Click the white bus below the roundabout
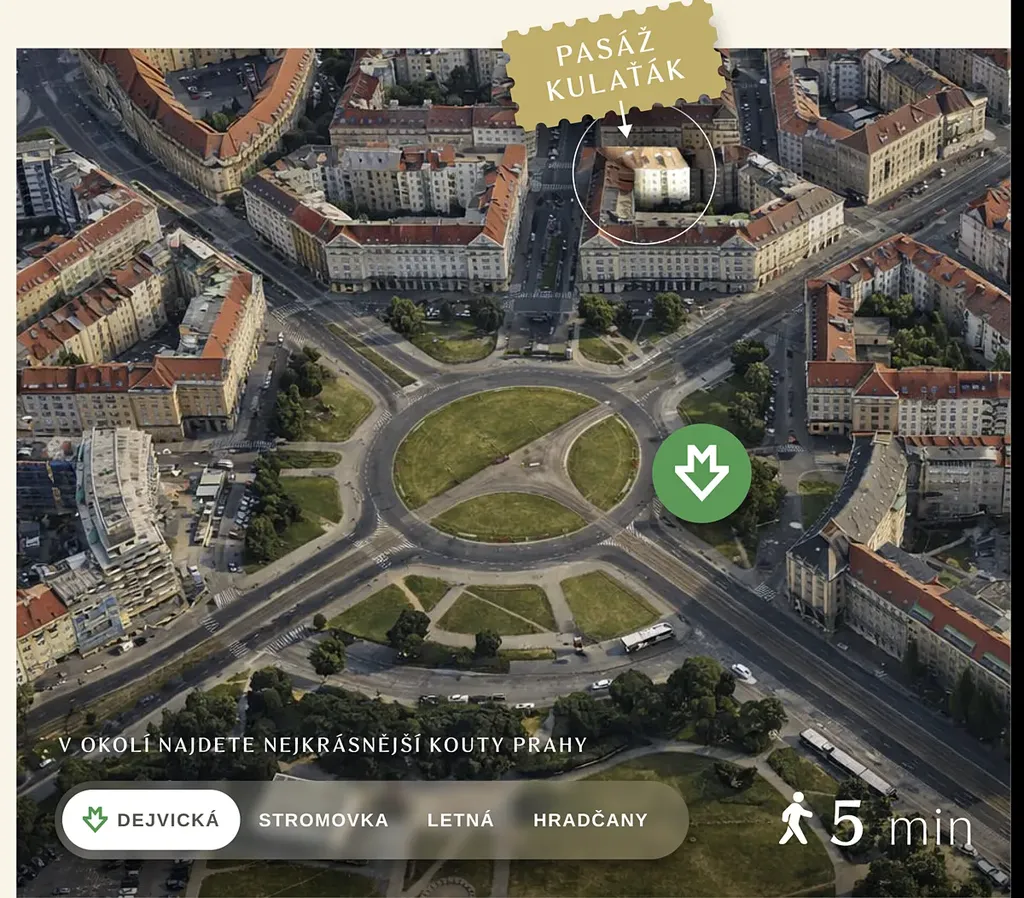Image resolution: width=1024 pixels, height=898 pixels. [647, 637]
